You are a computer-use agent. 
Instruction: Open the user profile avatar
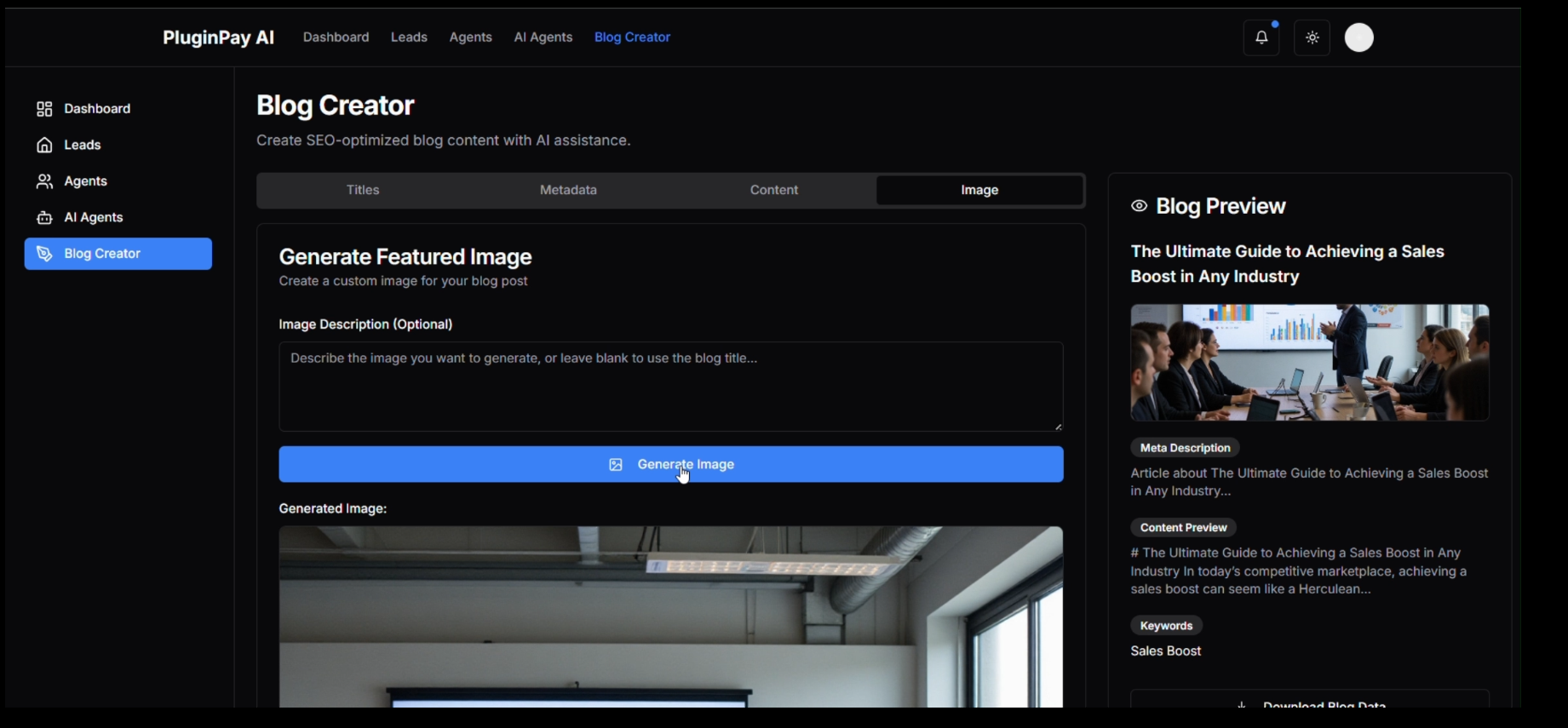[x=1359, y=37]
